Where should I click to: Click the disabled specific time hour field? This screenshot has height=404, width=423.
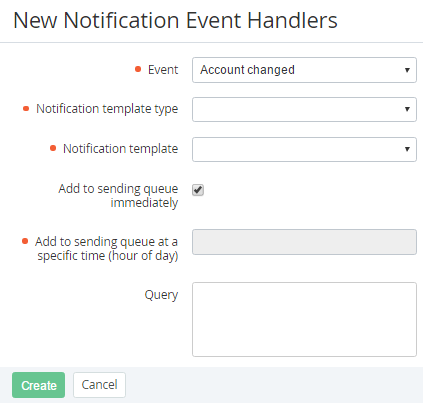304,242
